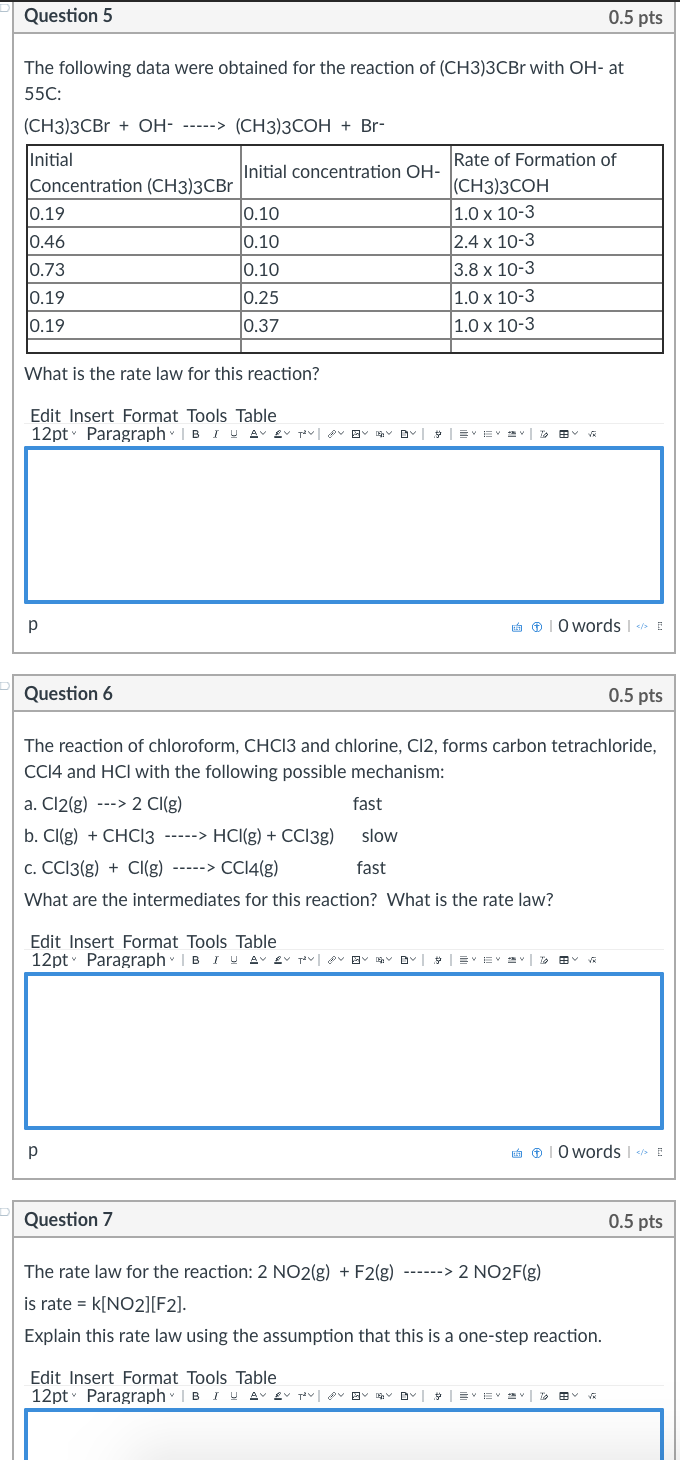Image resolution: width=680 pixels, height=1460 pixels.
Task: Open the Format menu above Question 5 editor
Action: tap(150, 415)
